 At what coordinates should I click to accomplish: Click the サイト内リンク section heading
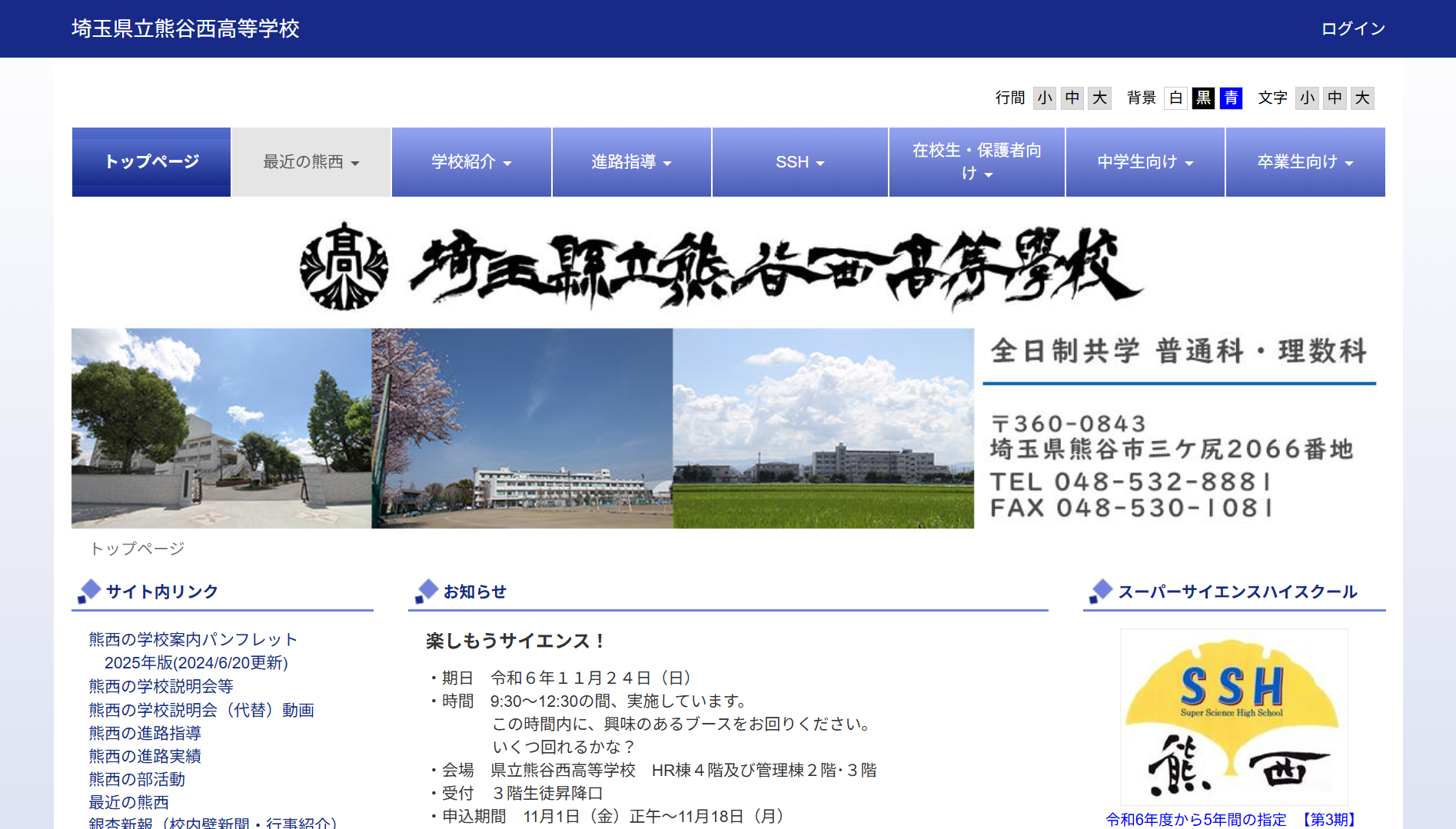pyautogui.click(x=162, y=592)
